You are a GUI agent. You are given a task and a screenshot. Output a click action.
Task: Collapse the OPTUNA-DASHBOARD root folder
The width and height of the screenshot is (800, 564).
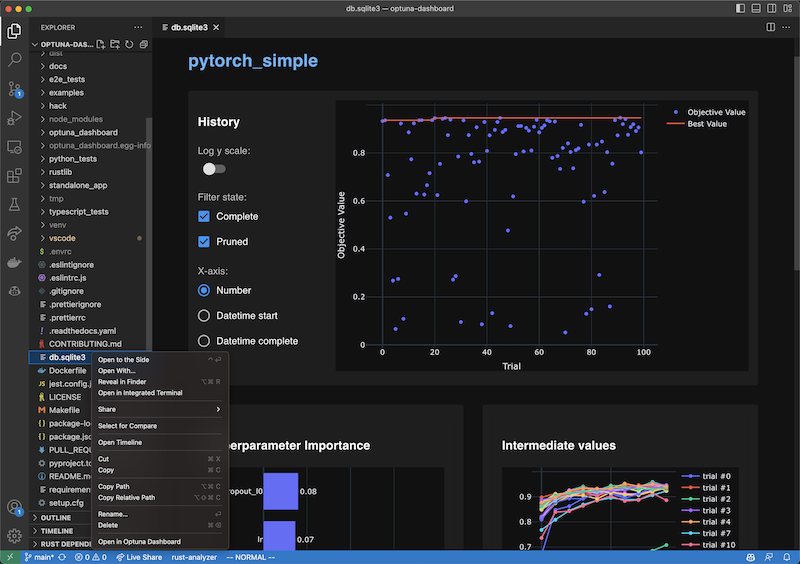62,44
